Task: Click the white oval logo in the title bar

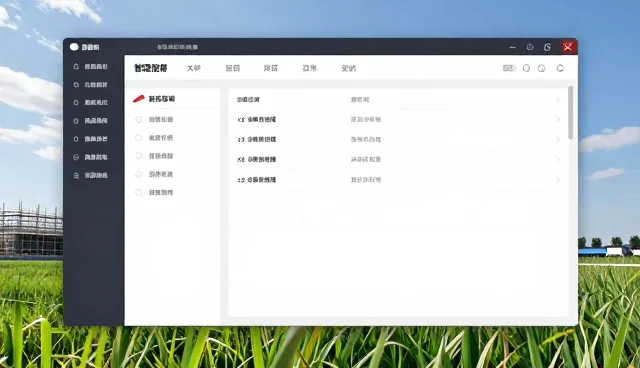Action: click(74, 47)
